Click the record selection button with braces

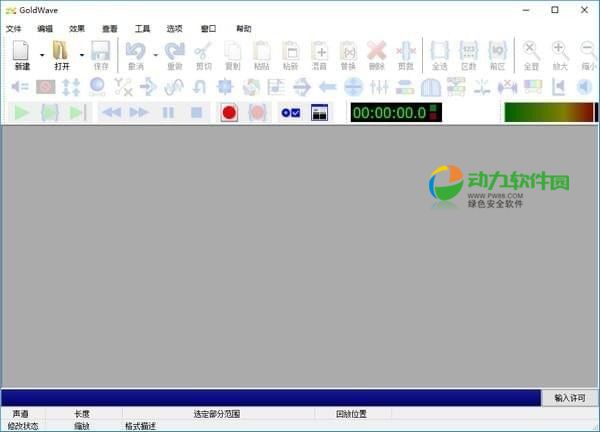pyautogui.click(x=257, y=112)
